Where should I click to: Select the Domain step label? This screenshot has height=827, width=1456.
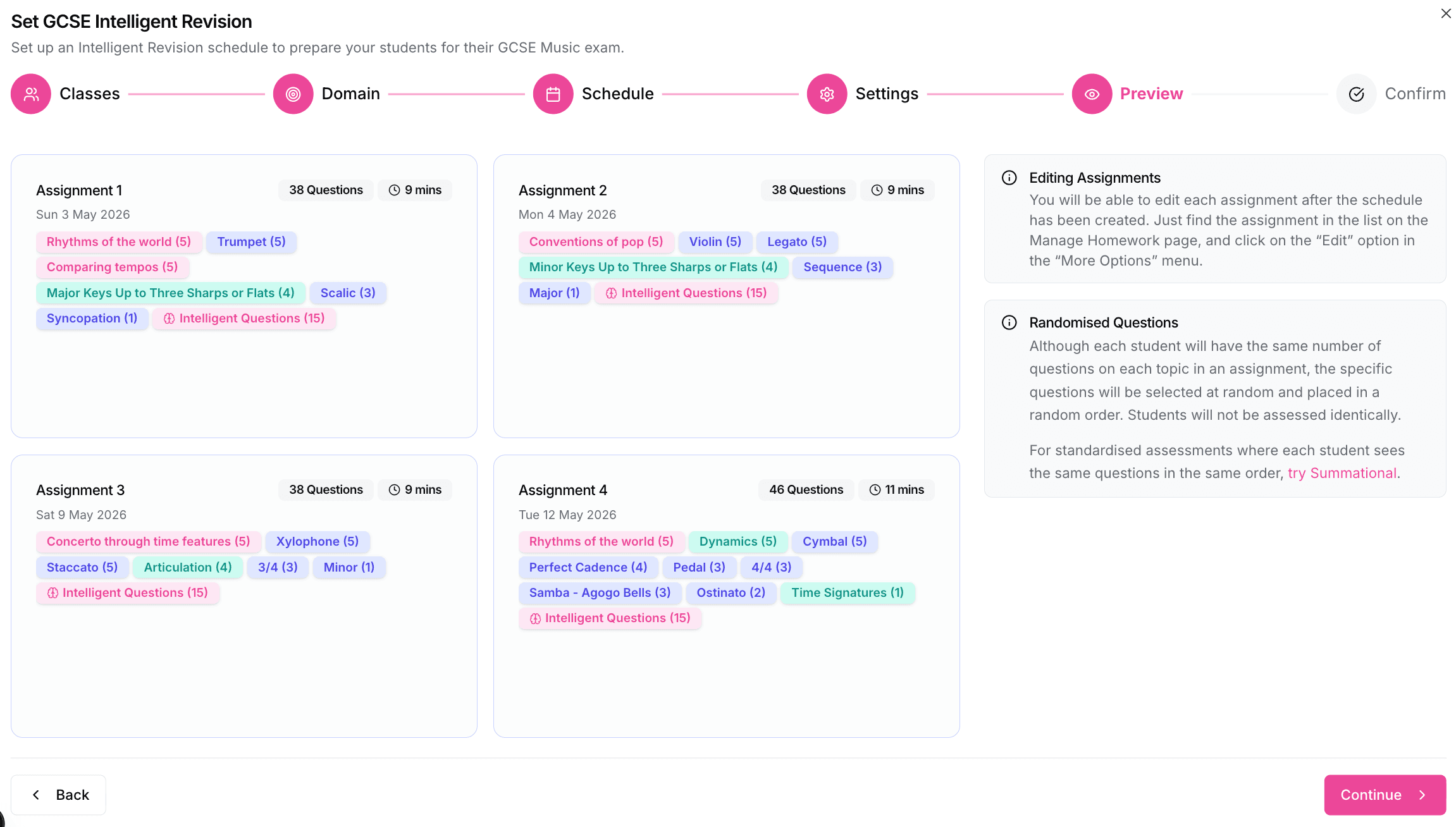coord(350,94)
